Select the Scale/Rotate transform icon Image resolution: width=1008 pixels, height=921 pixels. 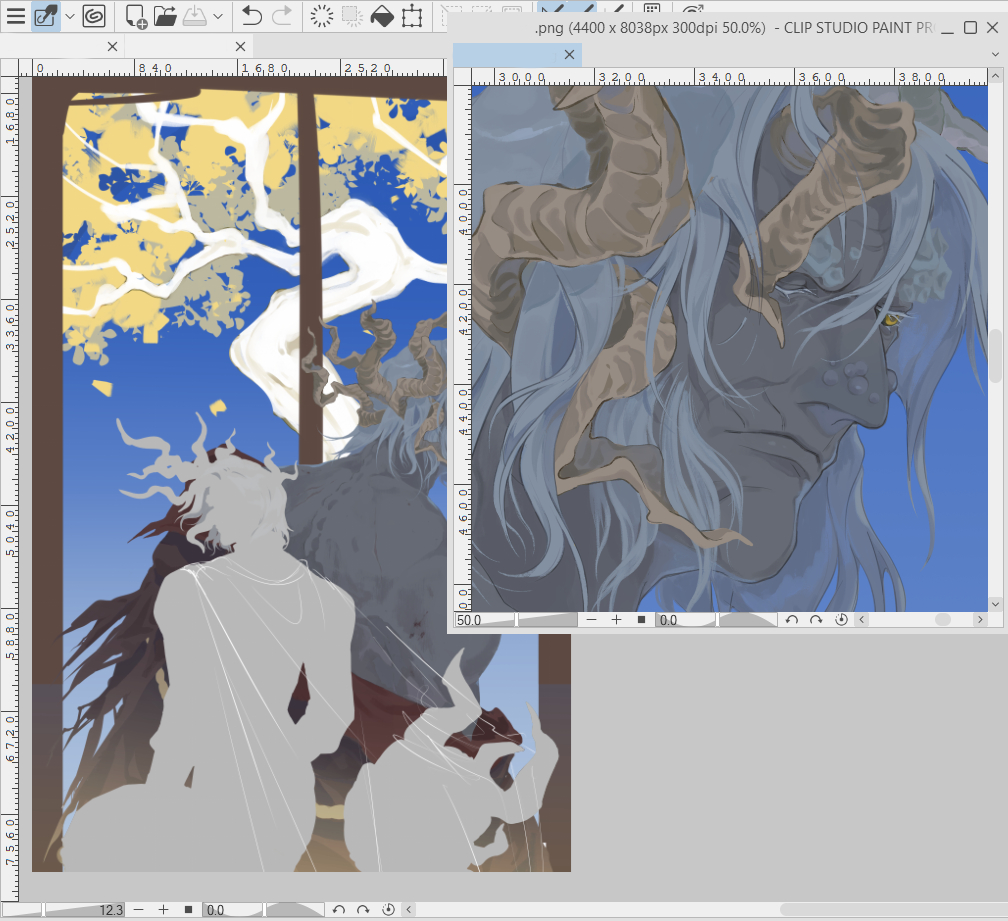[411, 16]
